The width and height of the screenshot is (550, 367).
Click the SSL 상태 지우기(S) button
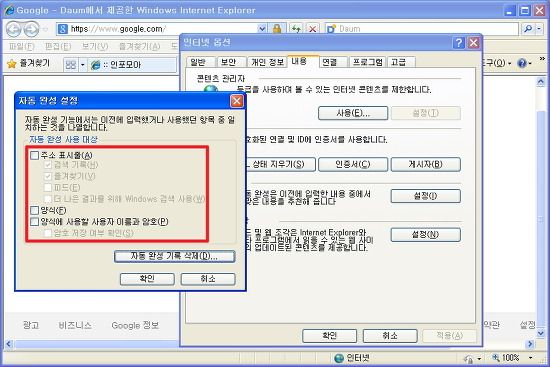pos(281,164)
